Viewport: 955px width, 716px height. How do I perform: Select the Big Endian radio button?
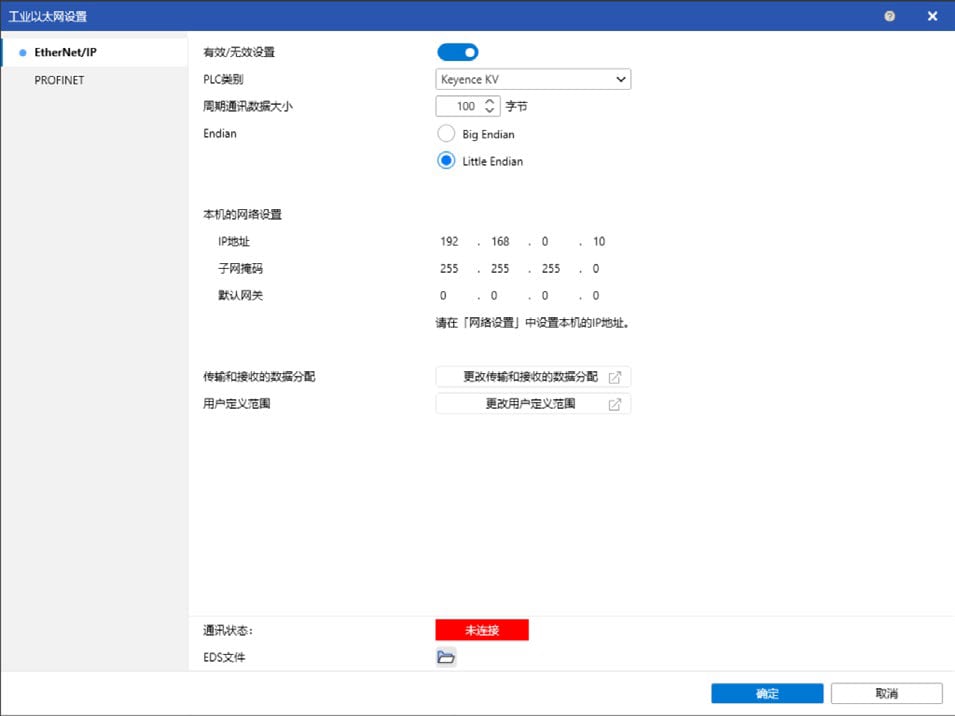(446, 134)
